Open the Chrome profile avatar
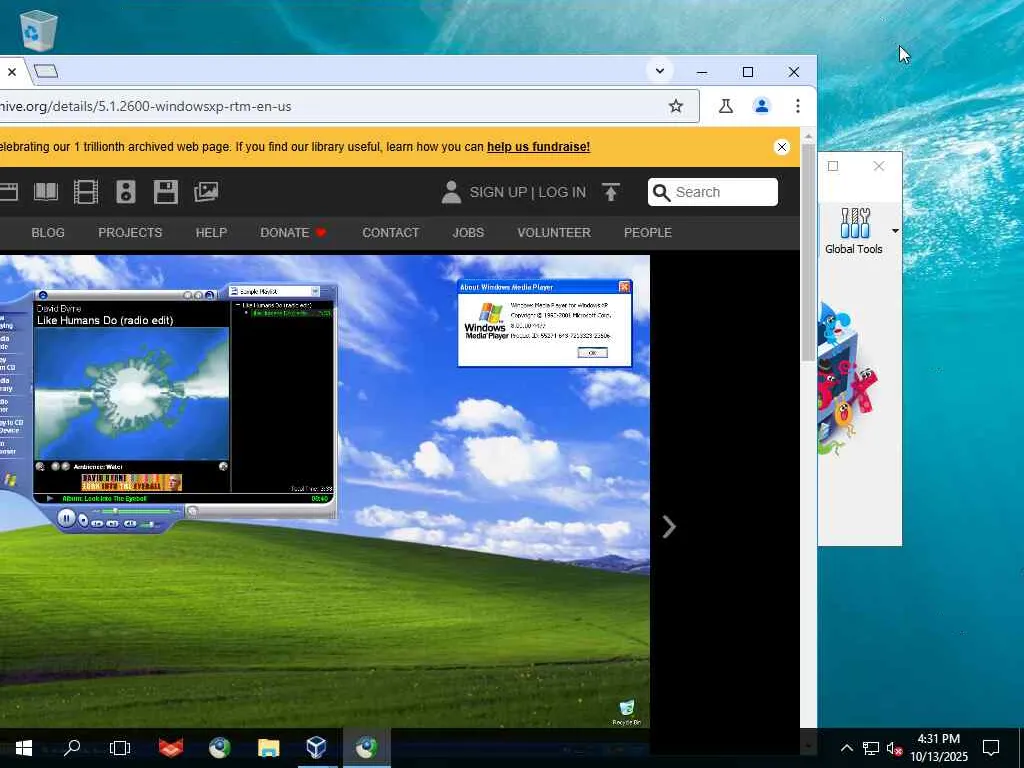1024x768 pixels. pyautogui.click(x=761, y=106)
